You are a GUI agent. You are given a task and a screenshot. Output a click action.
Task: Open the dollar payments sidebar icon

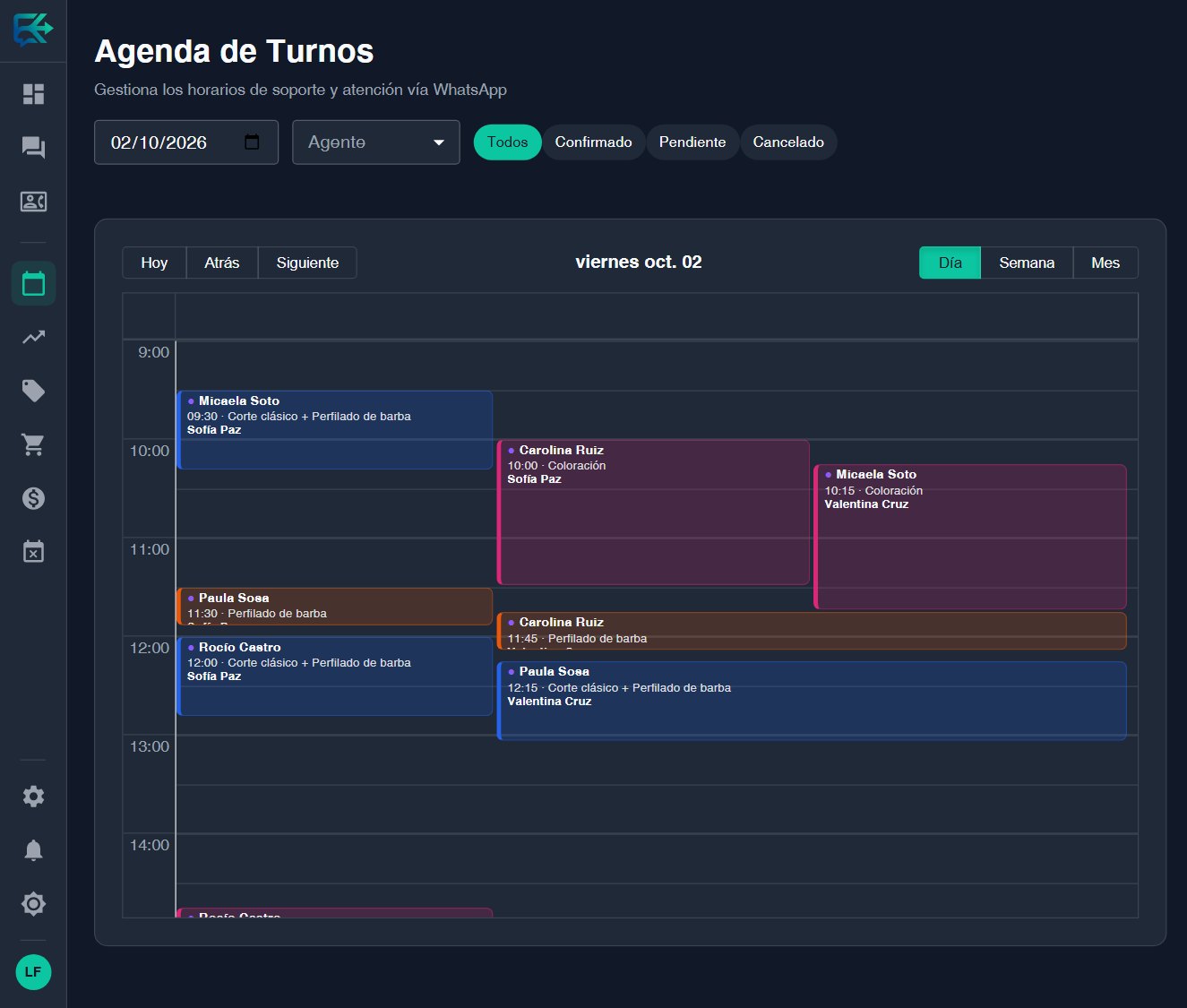(33, 498)
